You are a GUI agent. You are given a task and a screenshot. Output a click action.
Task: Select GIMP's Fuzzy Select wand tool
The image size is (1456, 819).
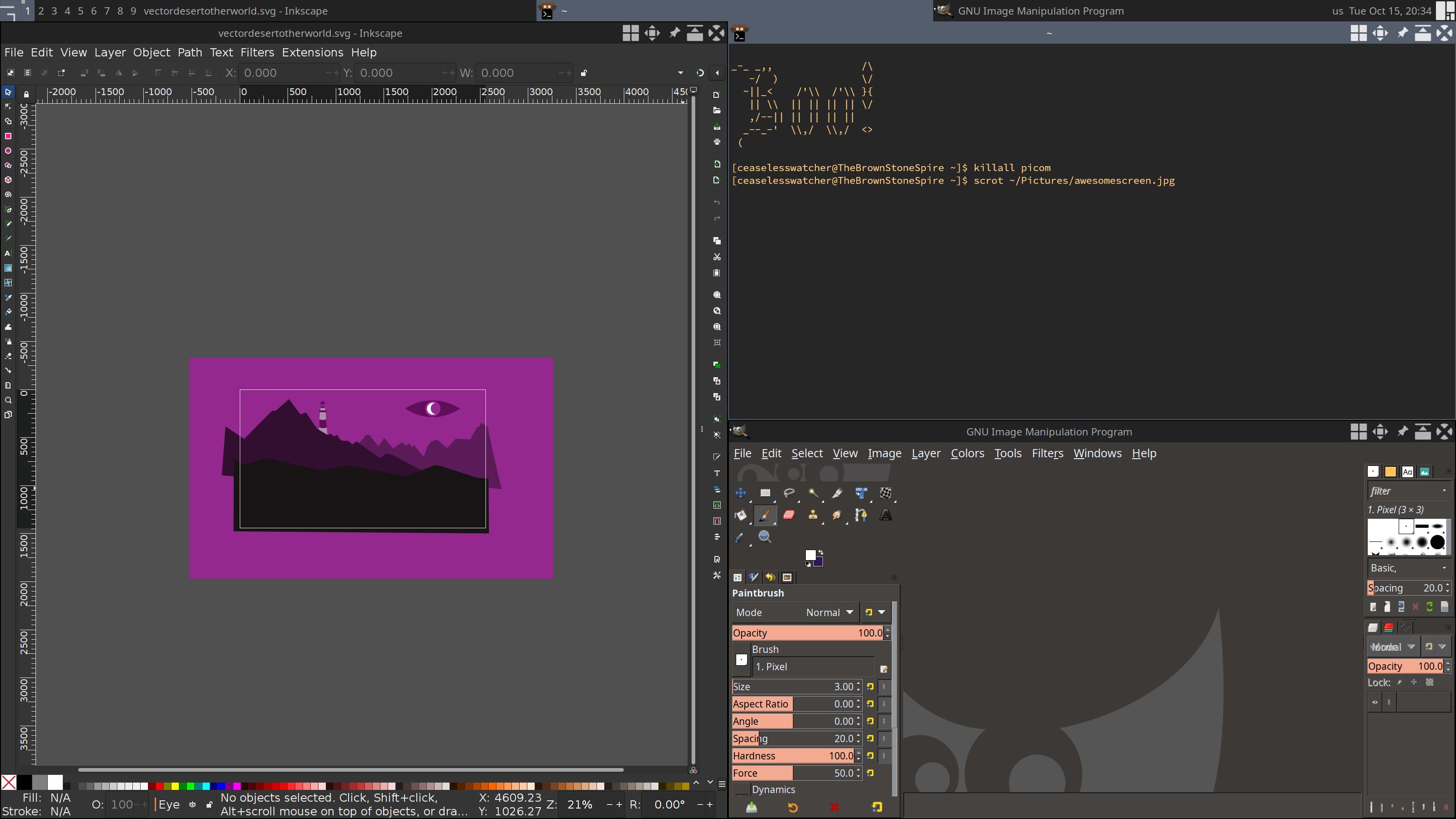click(814, 493)
